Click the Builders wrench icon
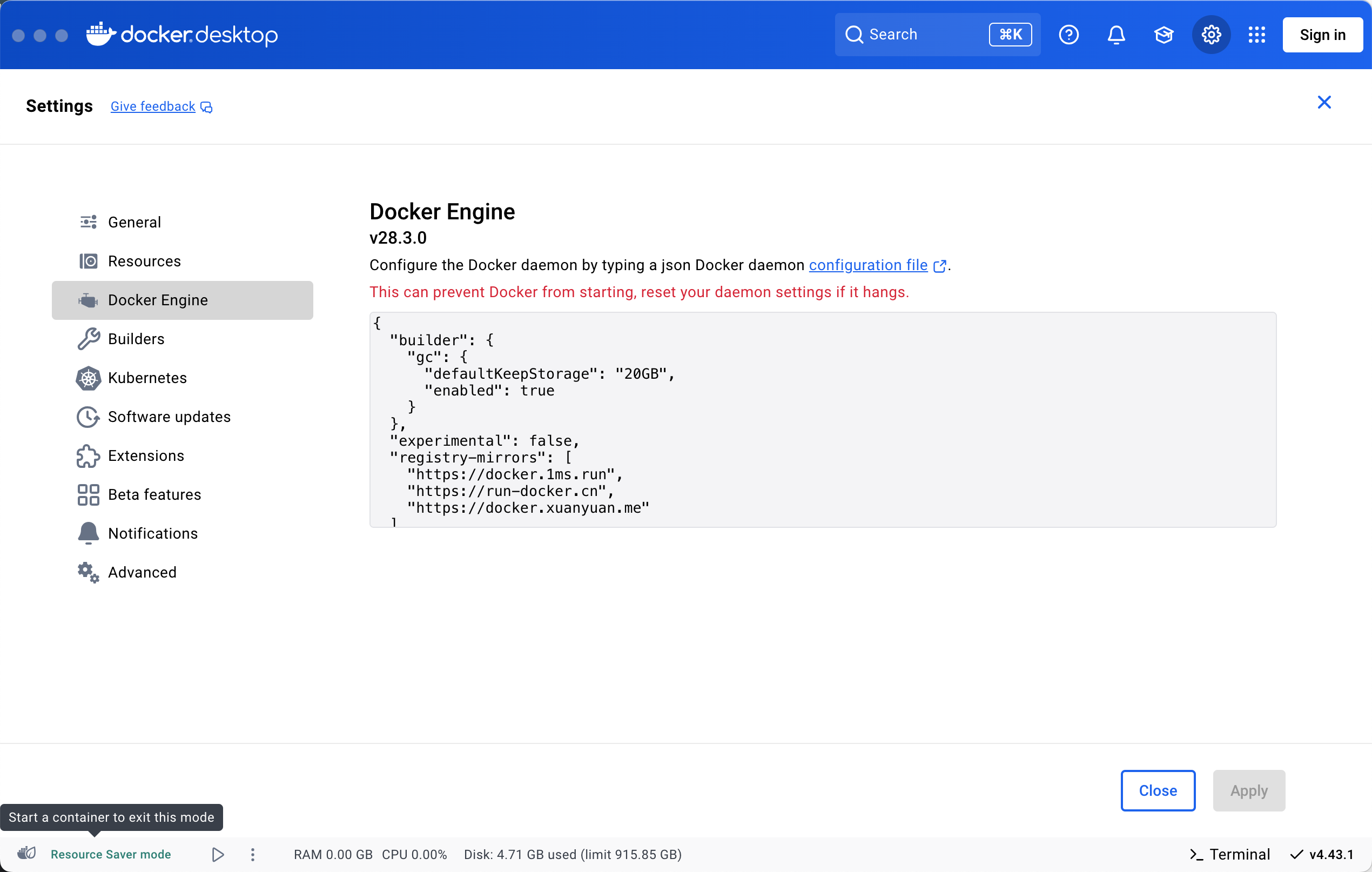Screen dimensions: 1372x872 click(x=88, y=339)
